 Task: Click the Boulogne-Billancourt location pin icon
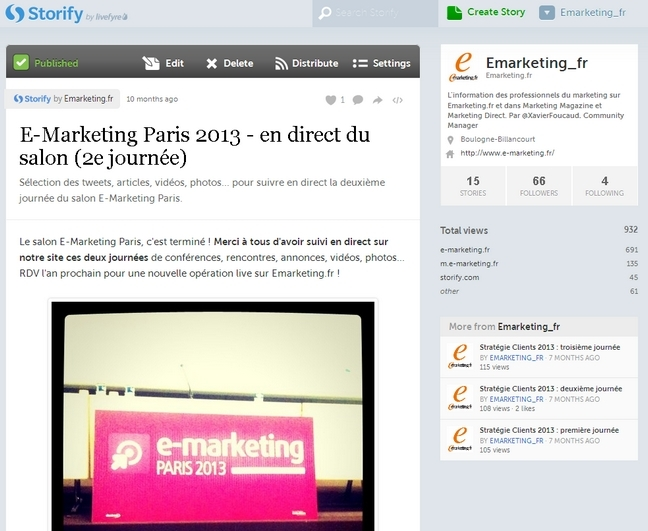451,140
